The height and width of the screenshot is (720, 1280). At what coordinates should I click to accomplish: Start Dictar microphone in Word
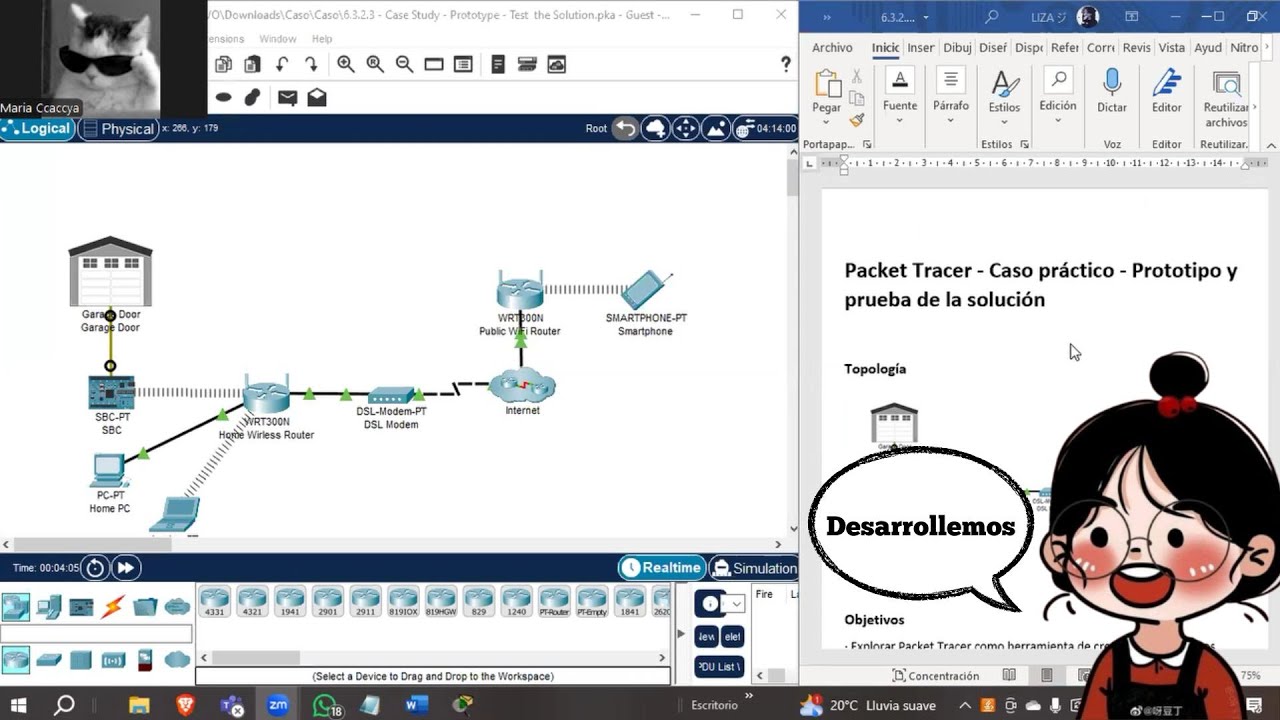coord(1112,90)
